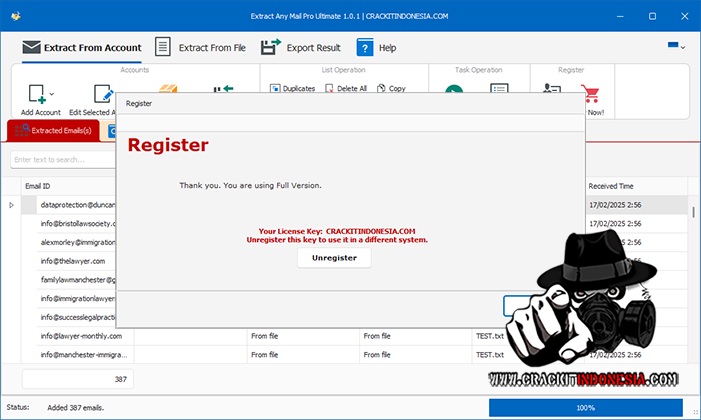Select the Extracted Emails(s) tab

(x=53, y=131)
